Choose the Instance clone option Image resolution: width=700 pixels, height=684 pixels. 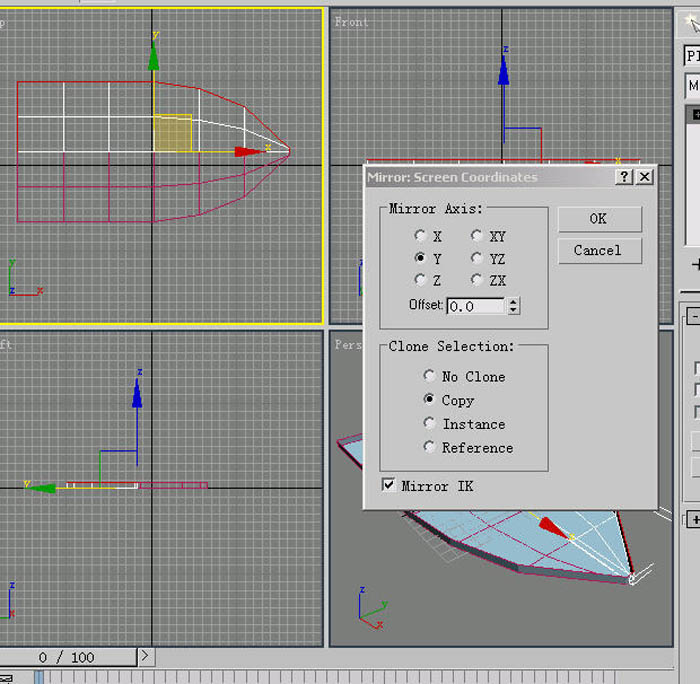tap(429, 423)
